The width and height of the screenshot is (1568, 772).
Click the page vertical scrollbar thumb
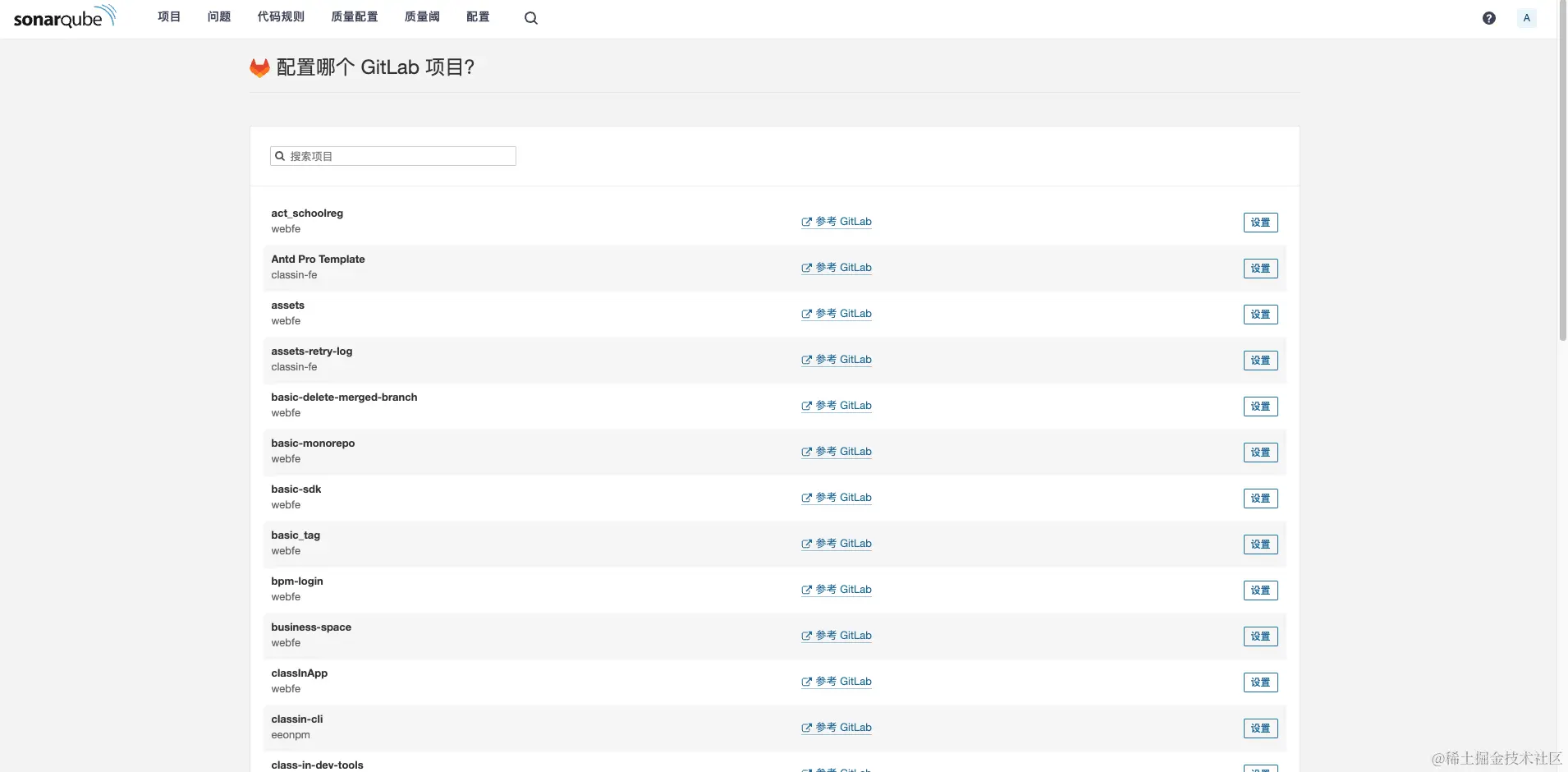1563,171
